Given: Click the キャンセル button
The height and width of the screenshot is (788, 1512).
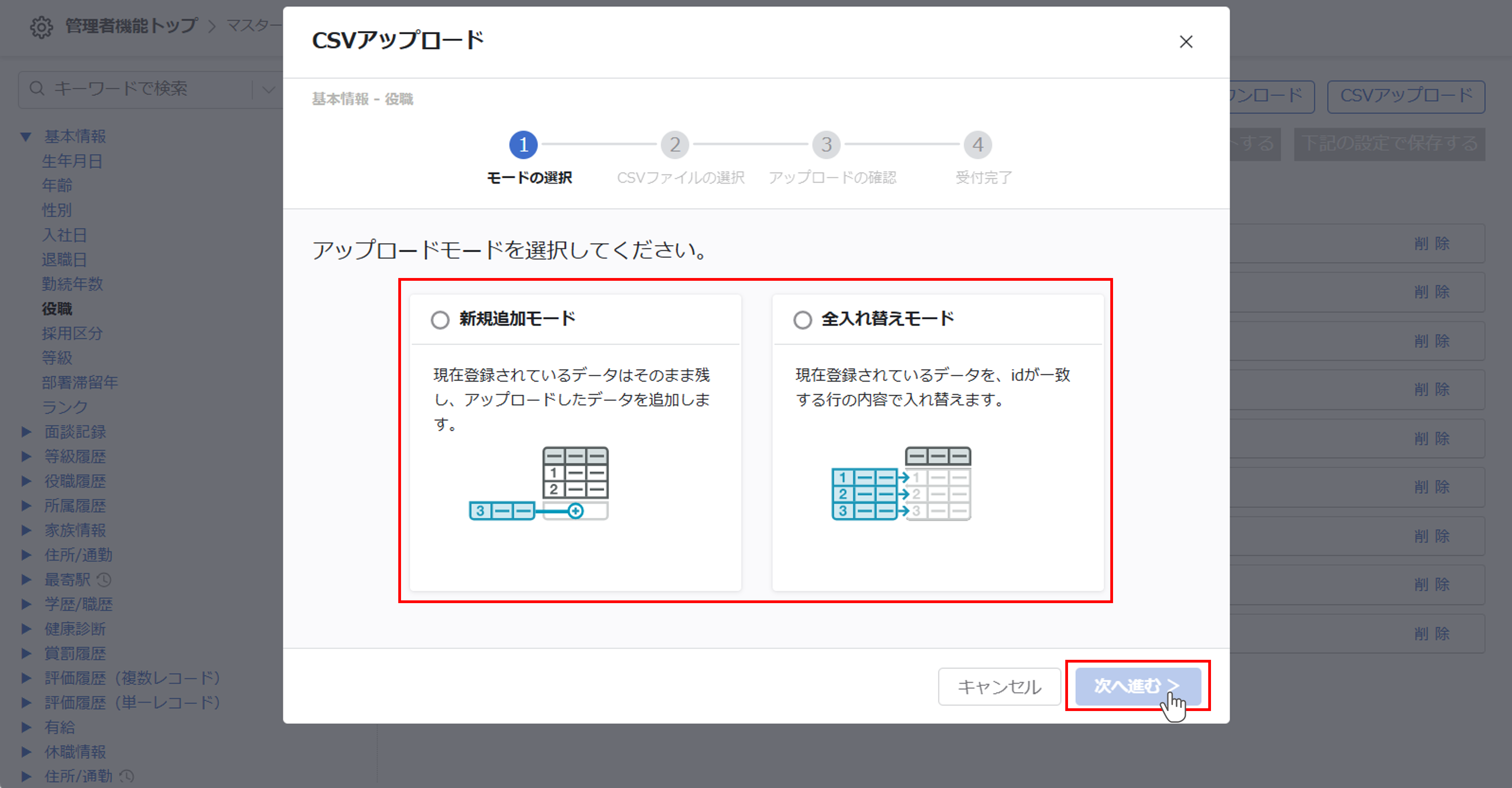Looking at the screenshot, I should pyautogui.click(x=999, y=686).
